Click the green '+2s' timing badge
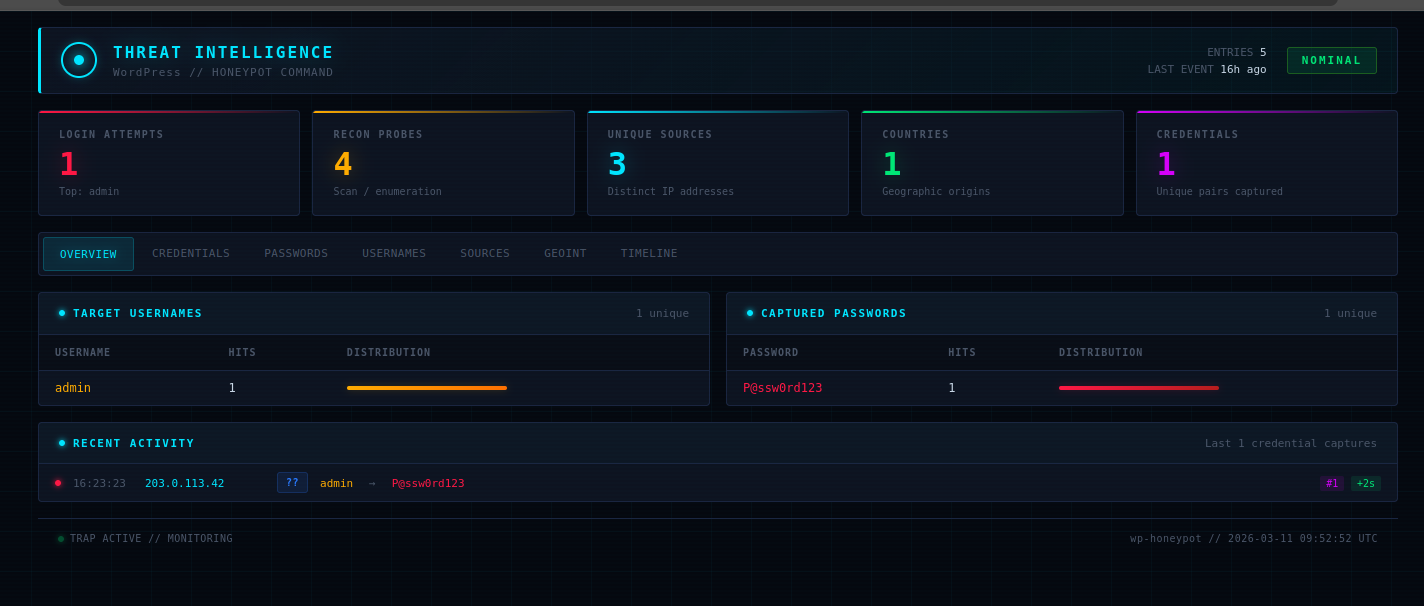 click(1365, 482)
